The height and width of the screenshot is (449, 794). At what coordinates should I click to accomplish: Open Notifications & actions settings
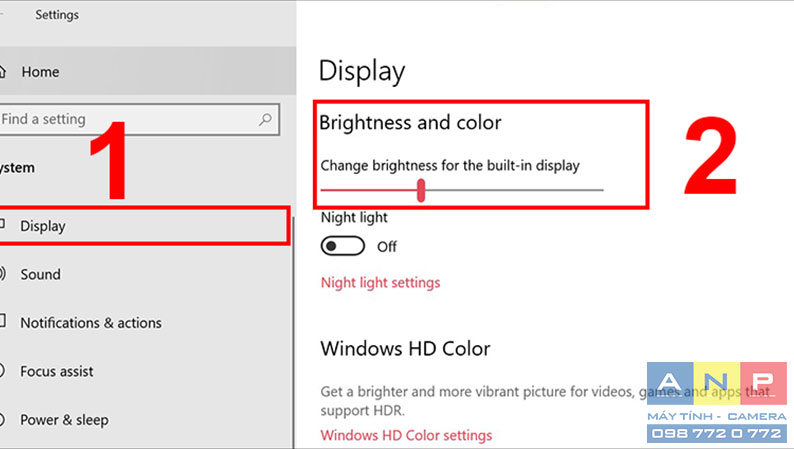pyautogui.click(x=146, y=323)
